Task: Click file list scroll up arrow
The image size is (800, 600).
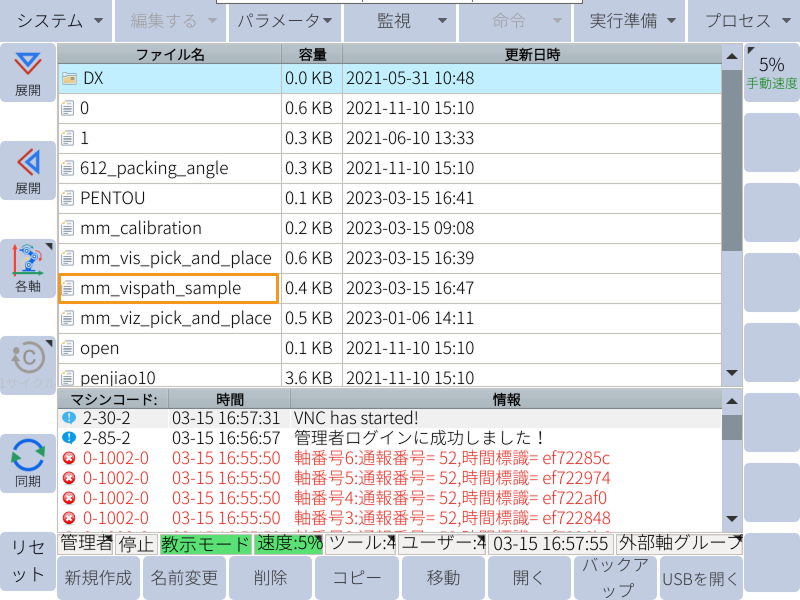Action: tap(732, 56)
